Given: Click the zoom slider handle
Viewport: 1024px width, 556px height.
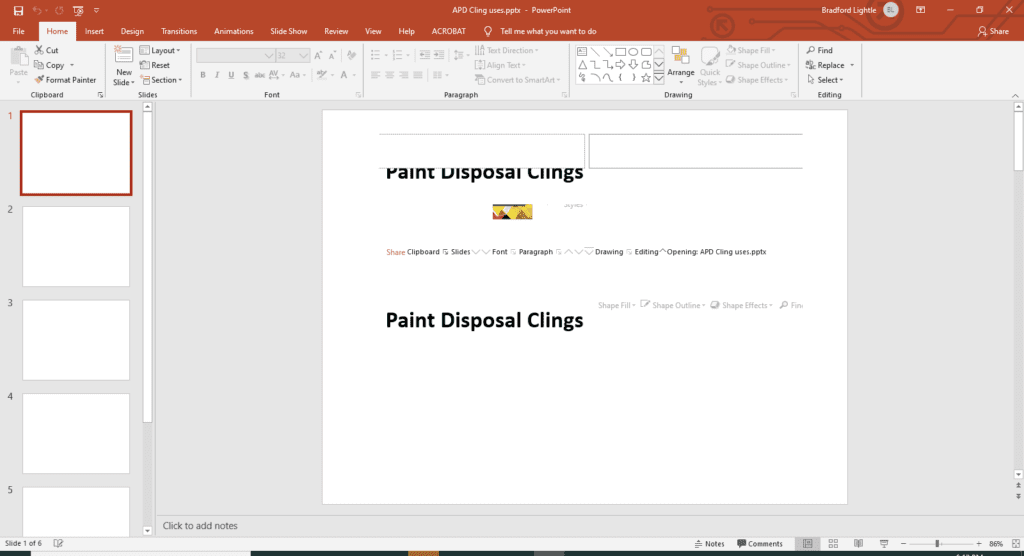Looking at the screenshot, I should pyautogui.click(x=937, y=544).
